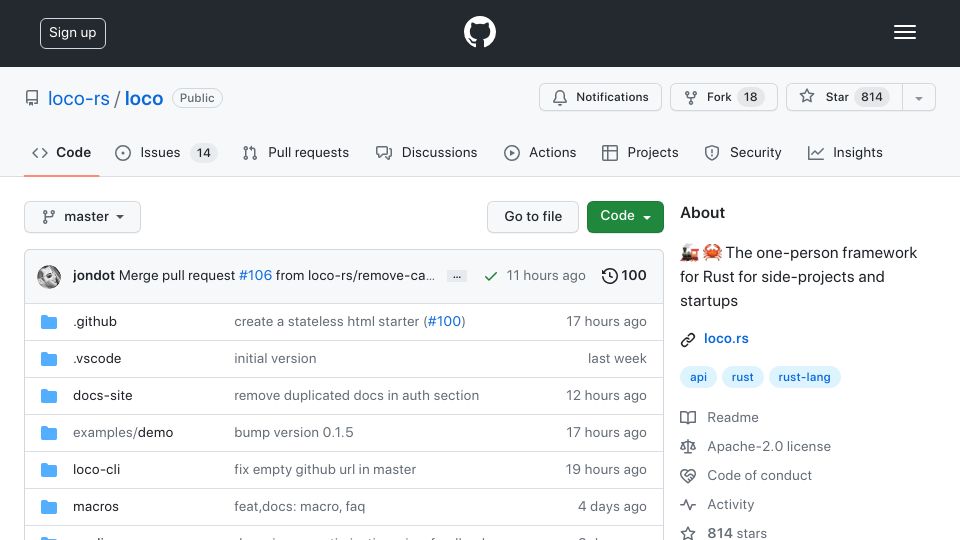Star the repository
The image size is (960, 540).
844,97
